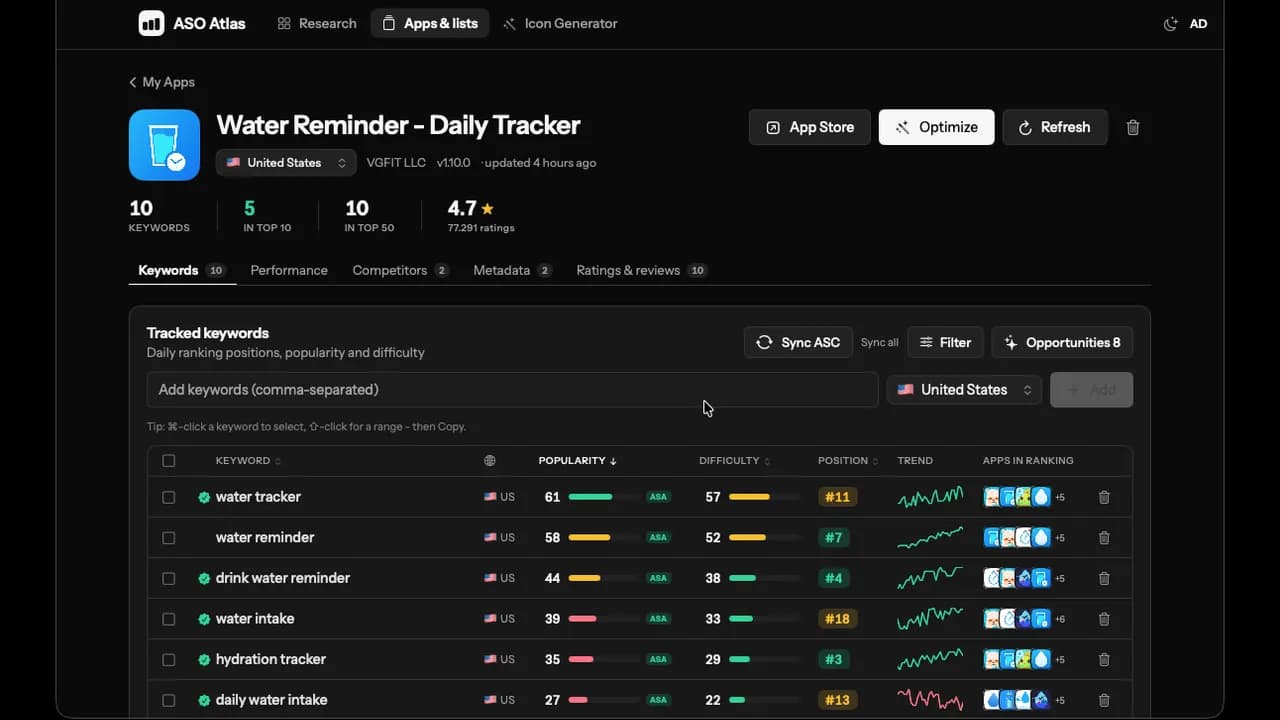
Task: Check the water reminder row checkbox
Action: click(x=168, y=538)
